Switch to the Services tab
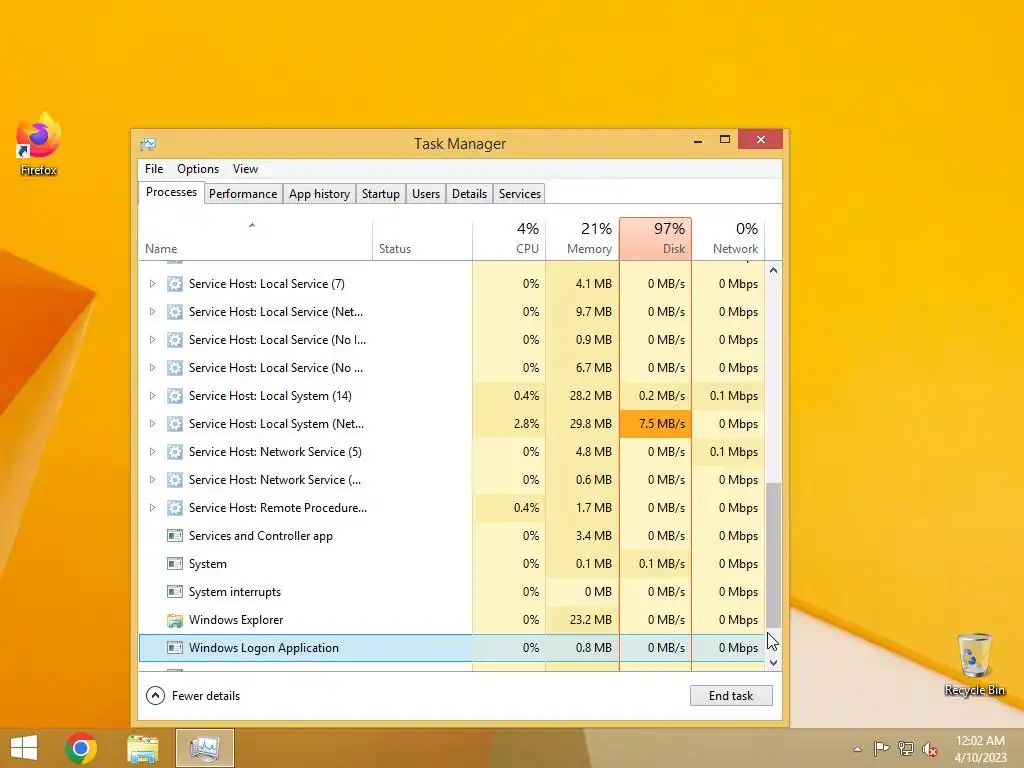Screen dimensions: 1024x768 [x=520, y=194]
